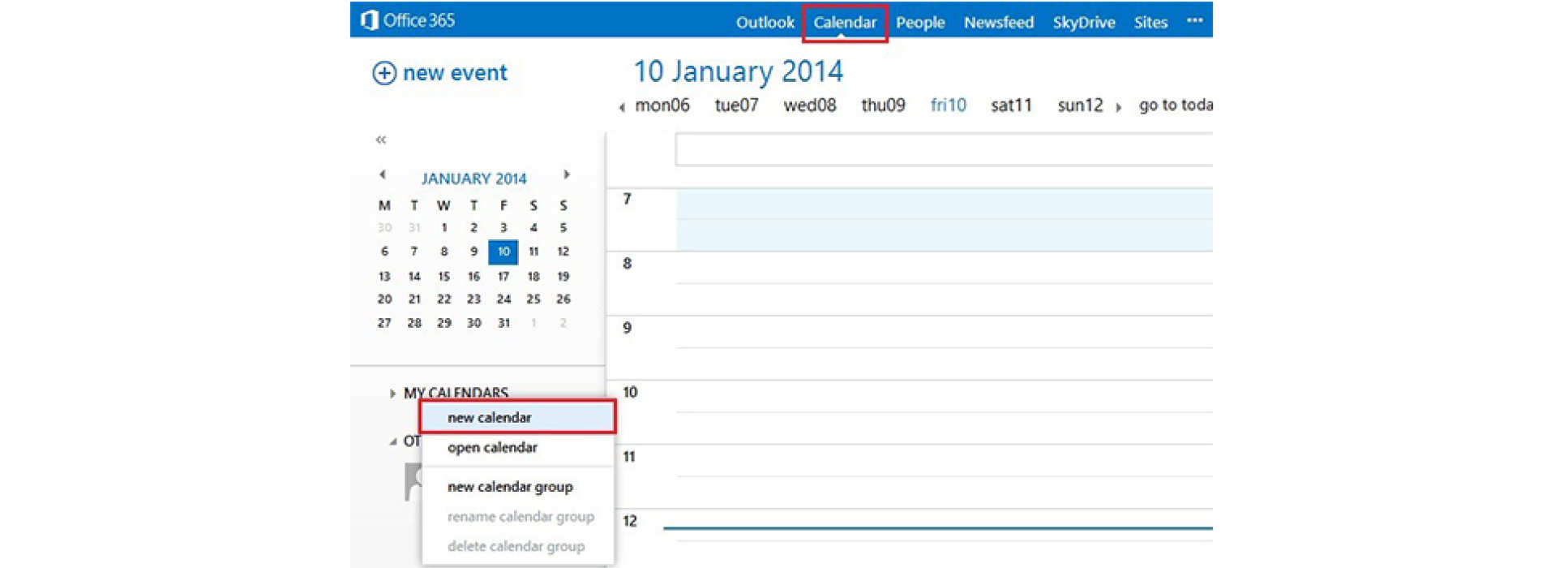Open the People tab
Image resolution: width=1568 pixels, height=568 pixels.
919,23
